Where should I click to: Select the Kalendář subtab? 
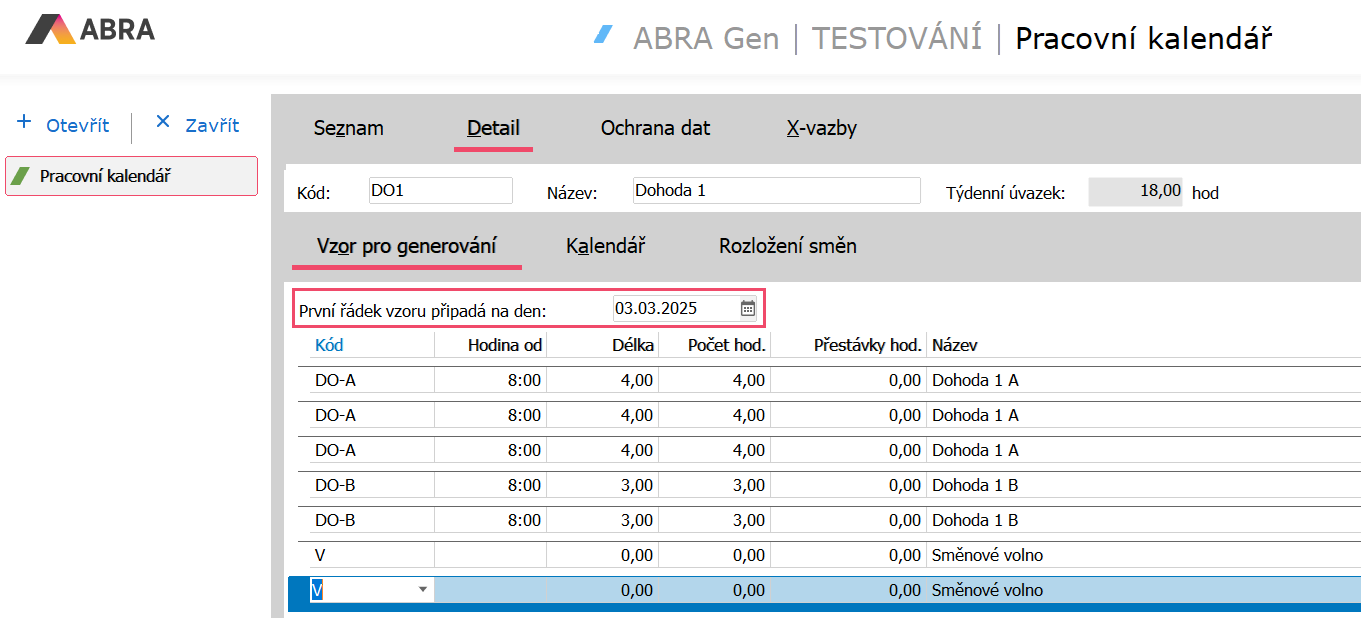pyautogui.click(x=605, y=246)
